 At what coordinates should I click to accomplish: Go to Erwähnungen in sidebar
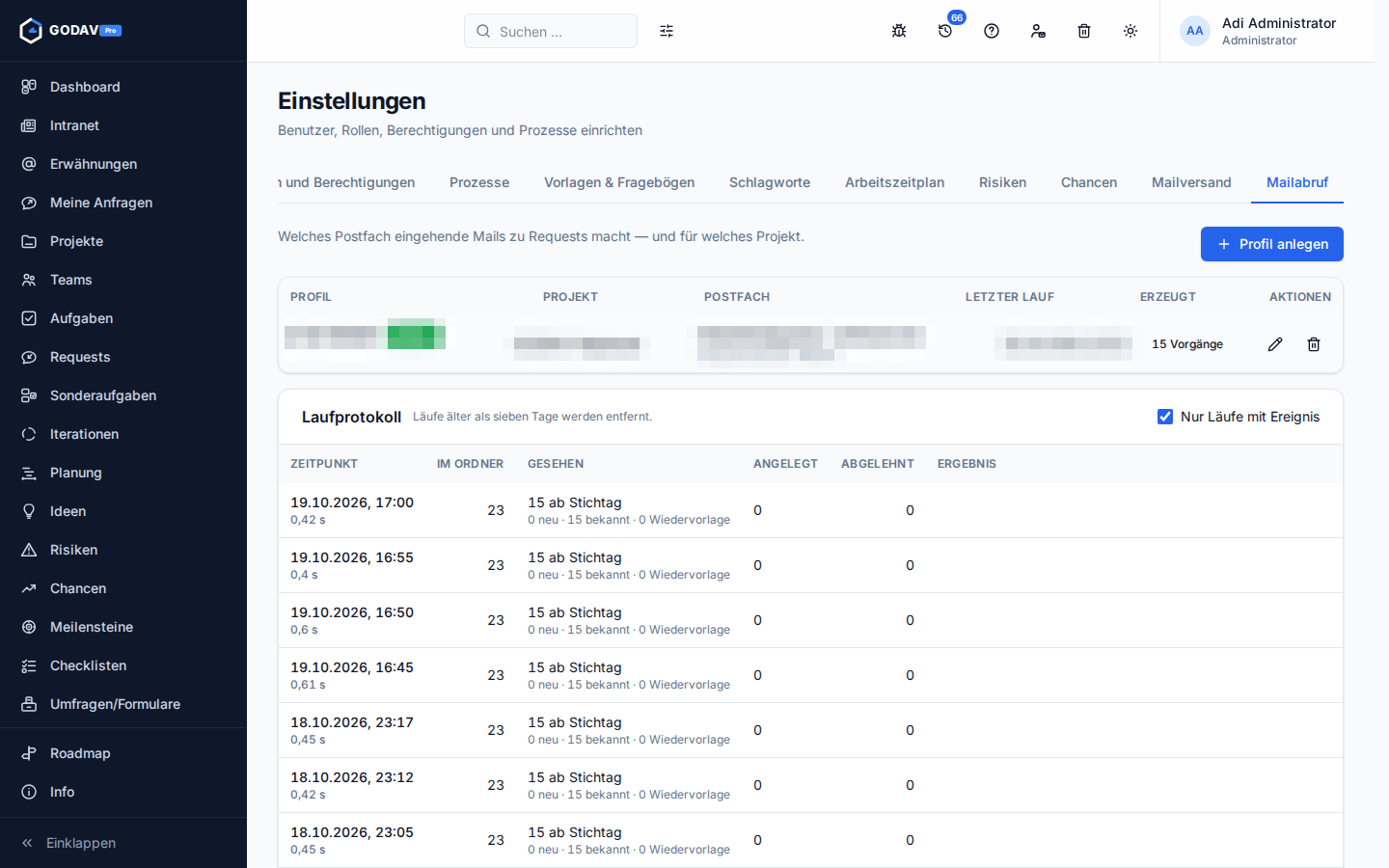coord(123,164)
